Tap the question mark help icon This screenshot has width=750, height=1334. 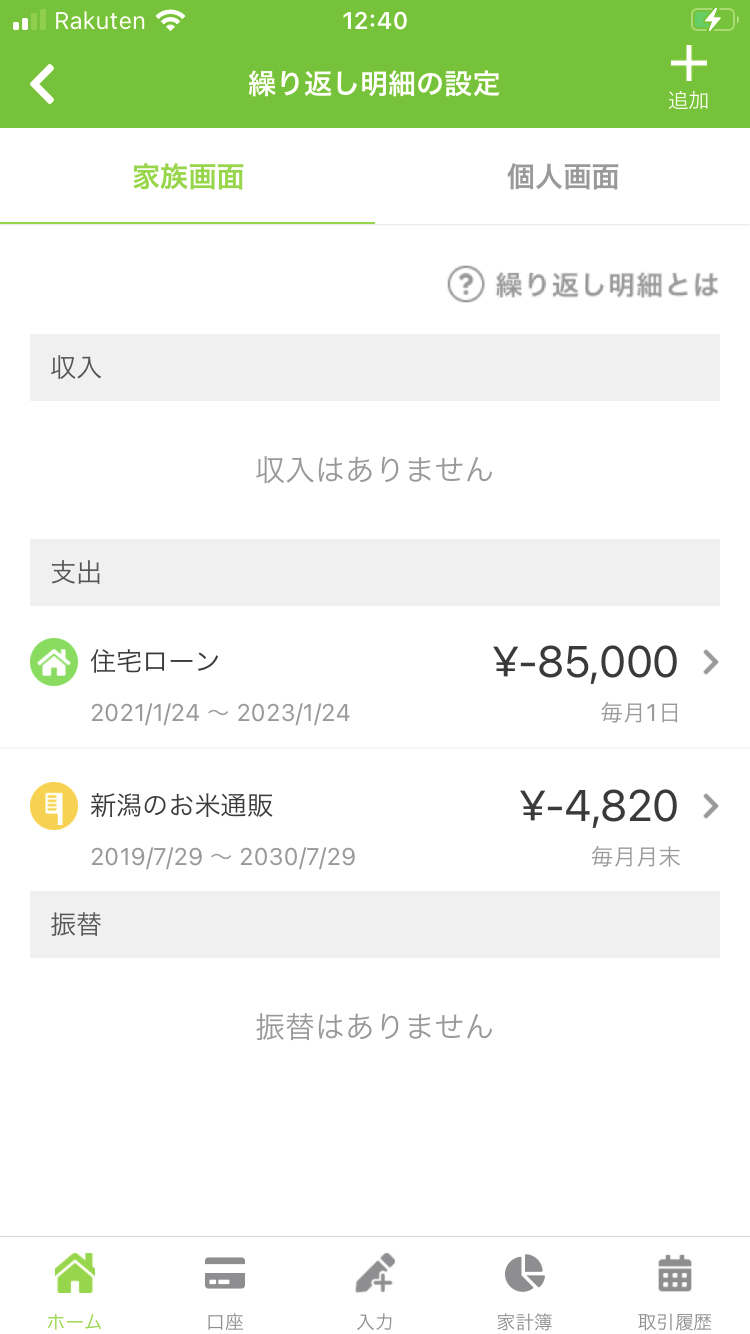(465, 285)
